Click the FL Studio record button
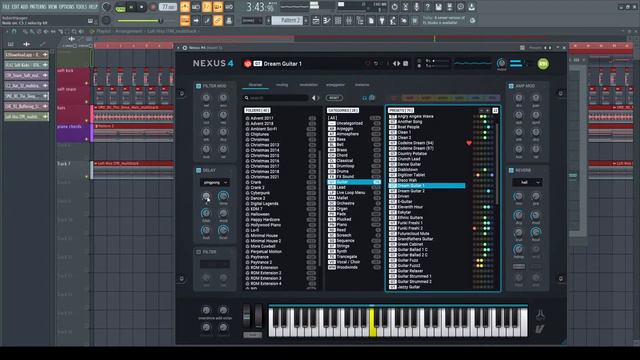Viewport: 640px width, 360px height. tap(153, 7)
